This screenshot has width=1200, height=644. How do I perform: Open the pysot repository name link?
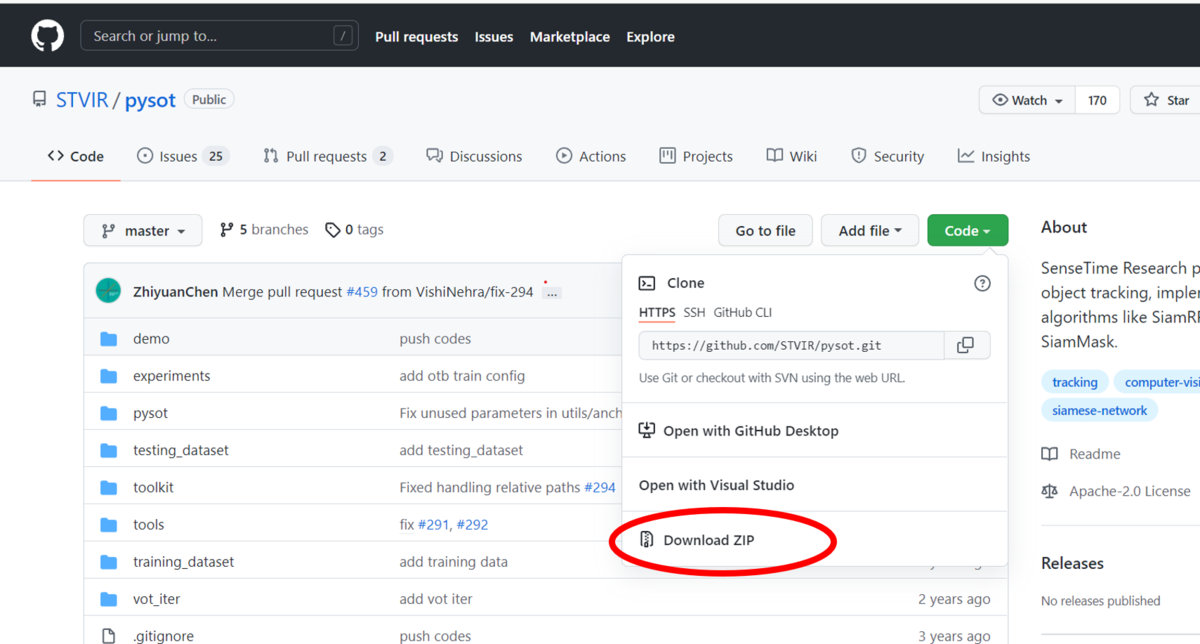[150, 100]
